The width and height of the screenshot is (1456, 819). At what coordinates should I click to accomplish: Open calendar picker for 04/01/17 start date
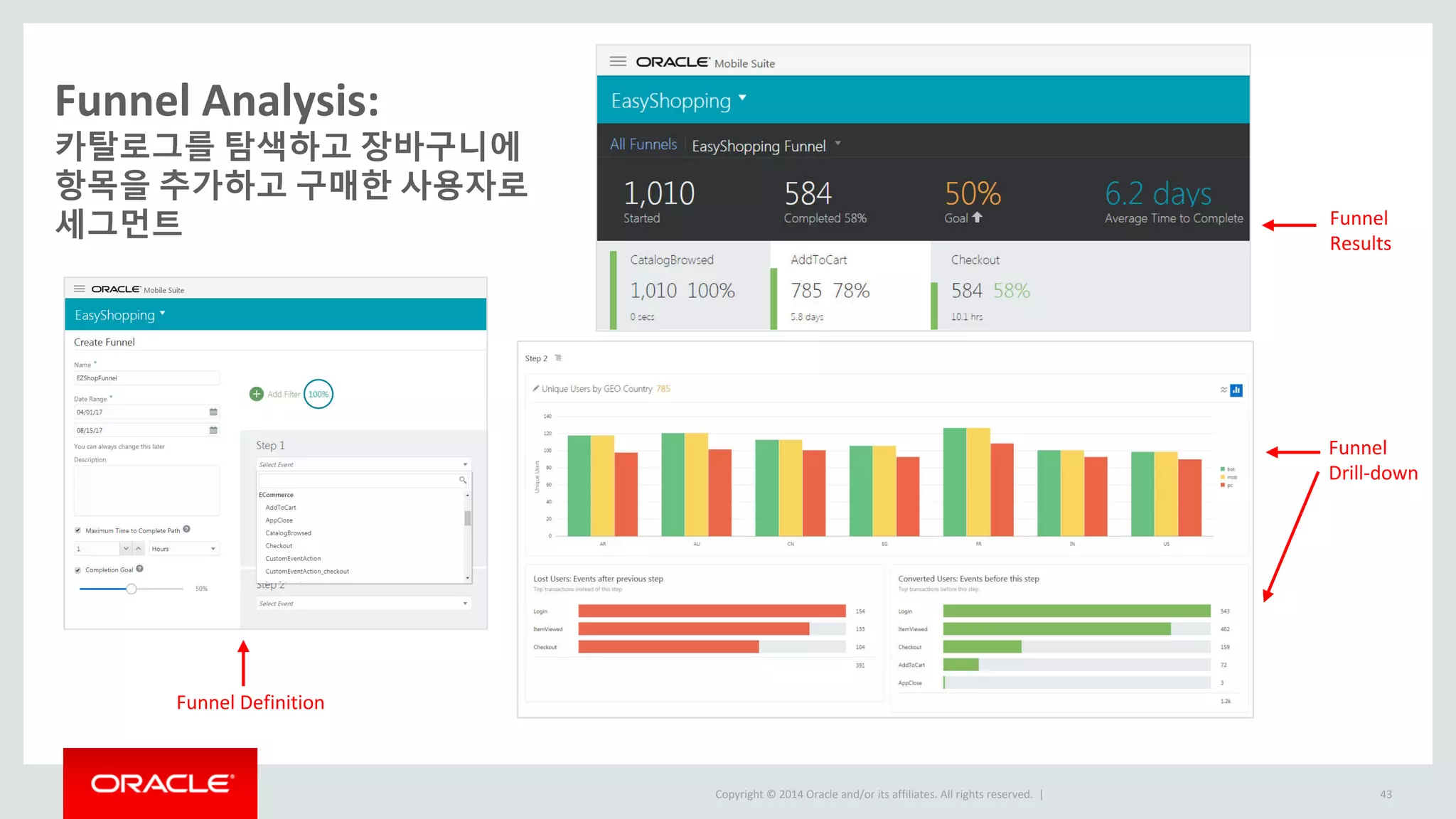pyautogui.click(x=213, y=412)
